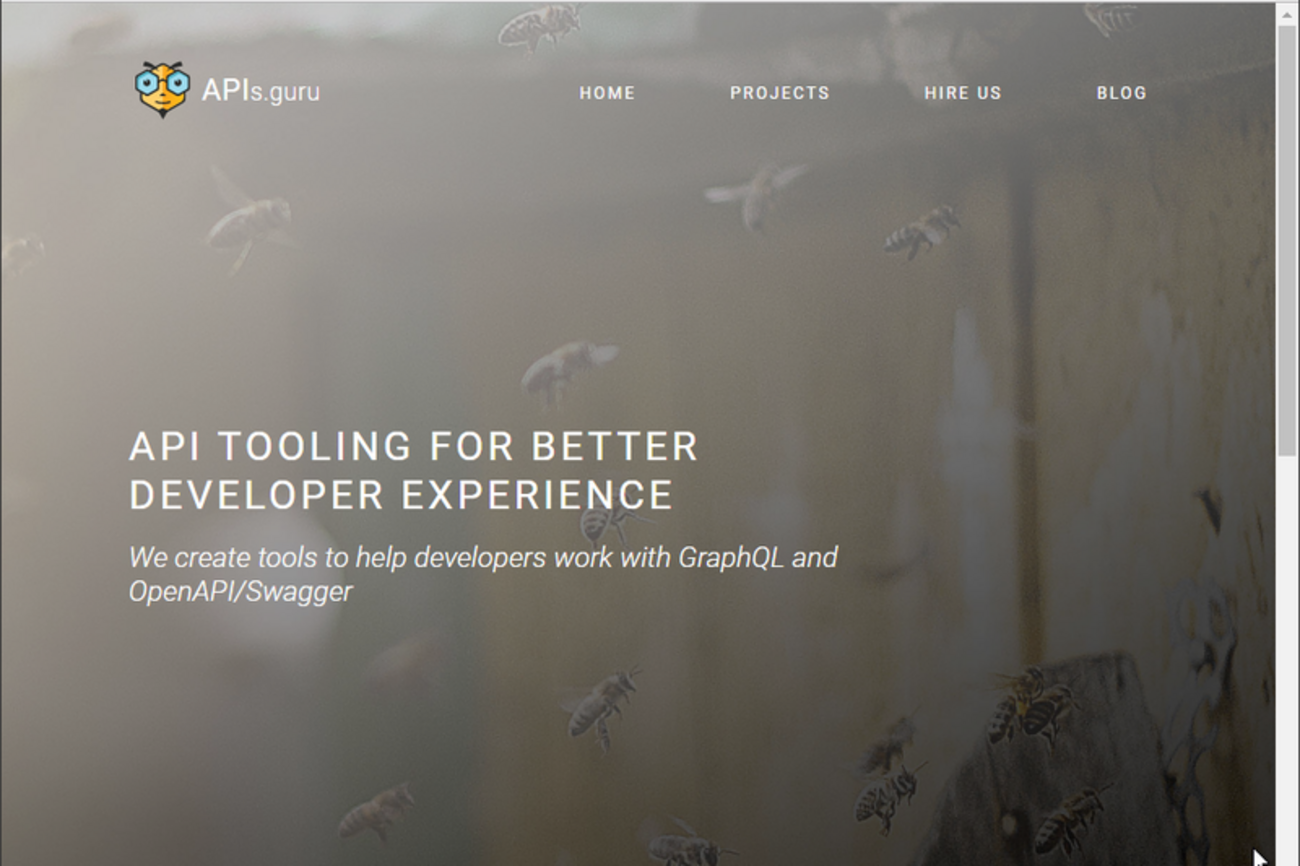Click the subtitle about GraphQL and OpenAPI/Swagger

click(x=484, y=574)
